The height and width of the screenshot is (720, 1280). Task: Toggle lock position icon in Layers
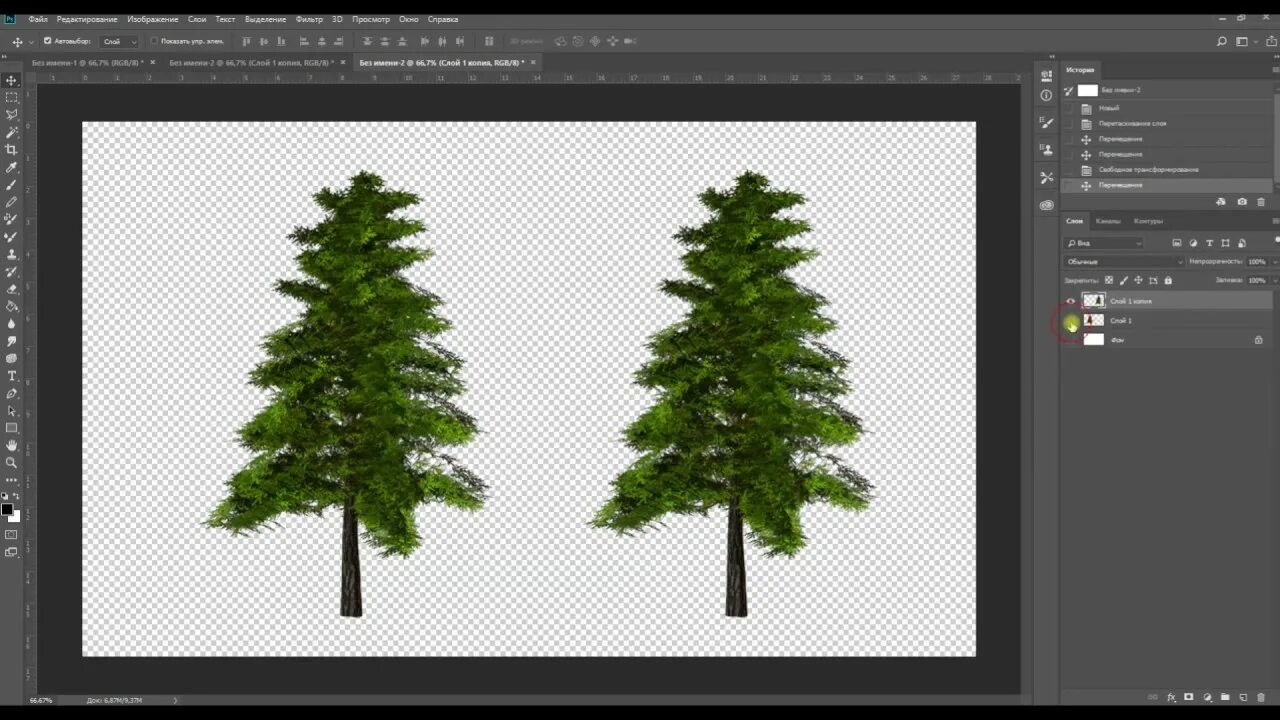pos(1138,281)
